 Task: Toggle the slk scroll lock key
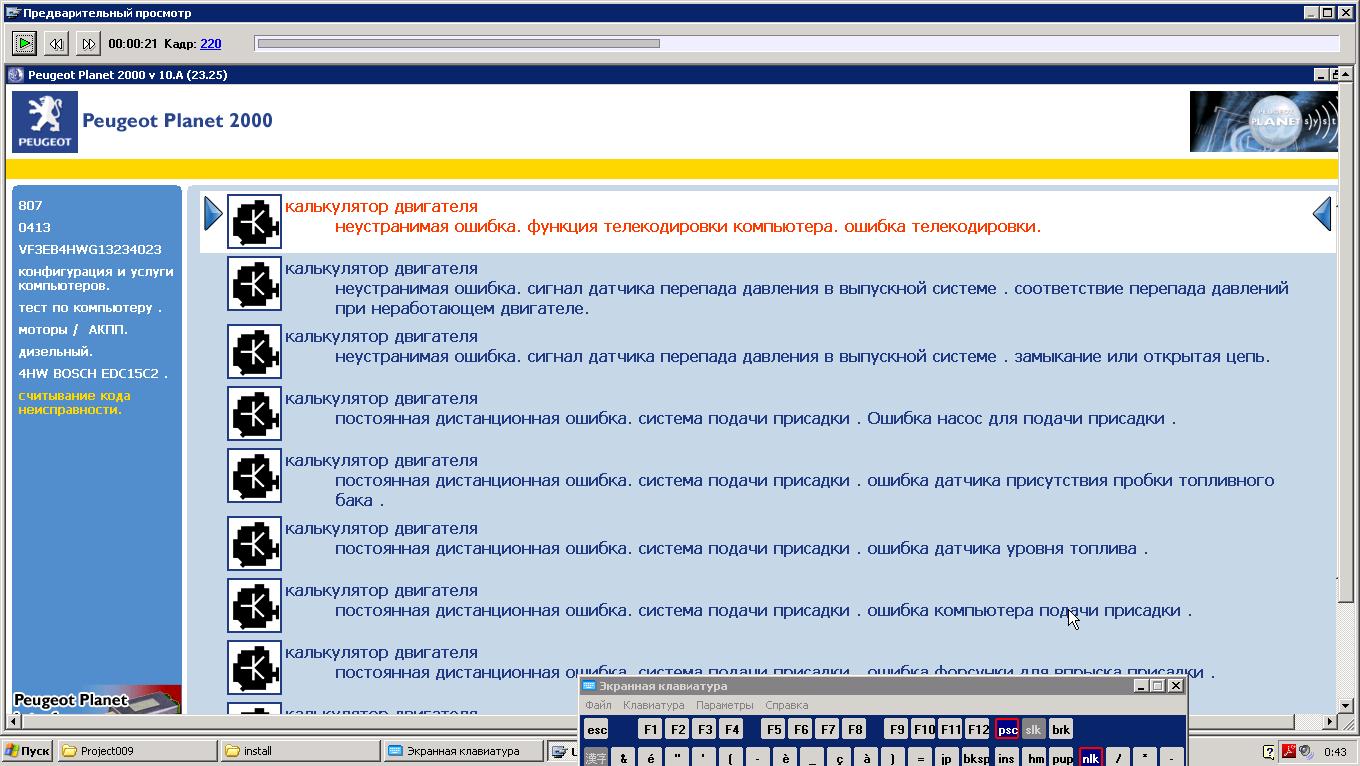click(1033, 729)
